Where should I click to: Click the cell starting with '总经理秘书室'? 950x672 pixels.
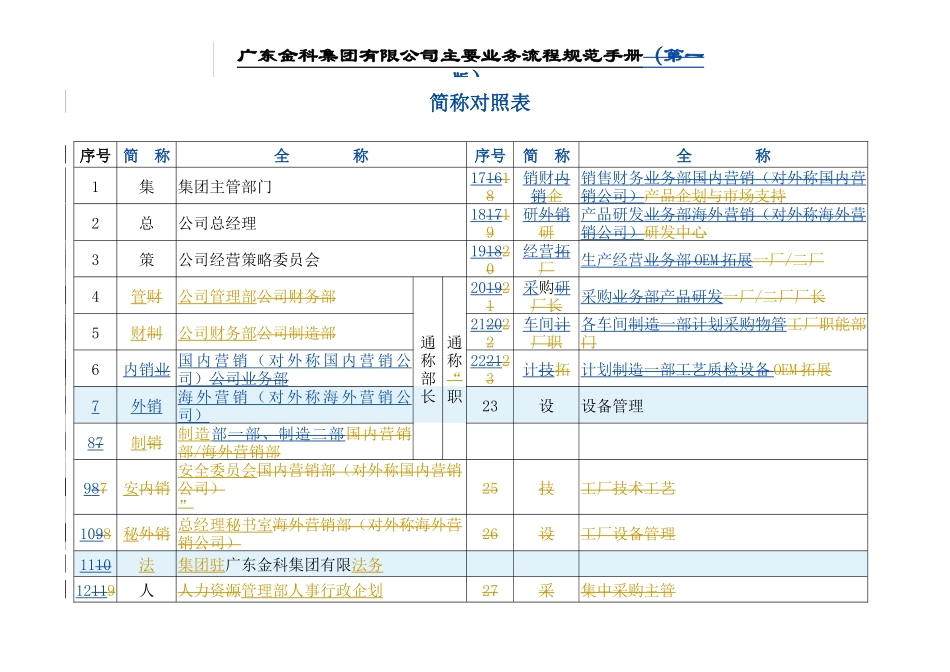coord(320,533)
